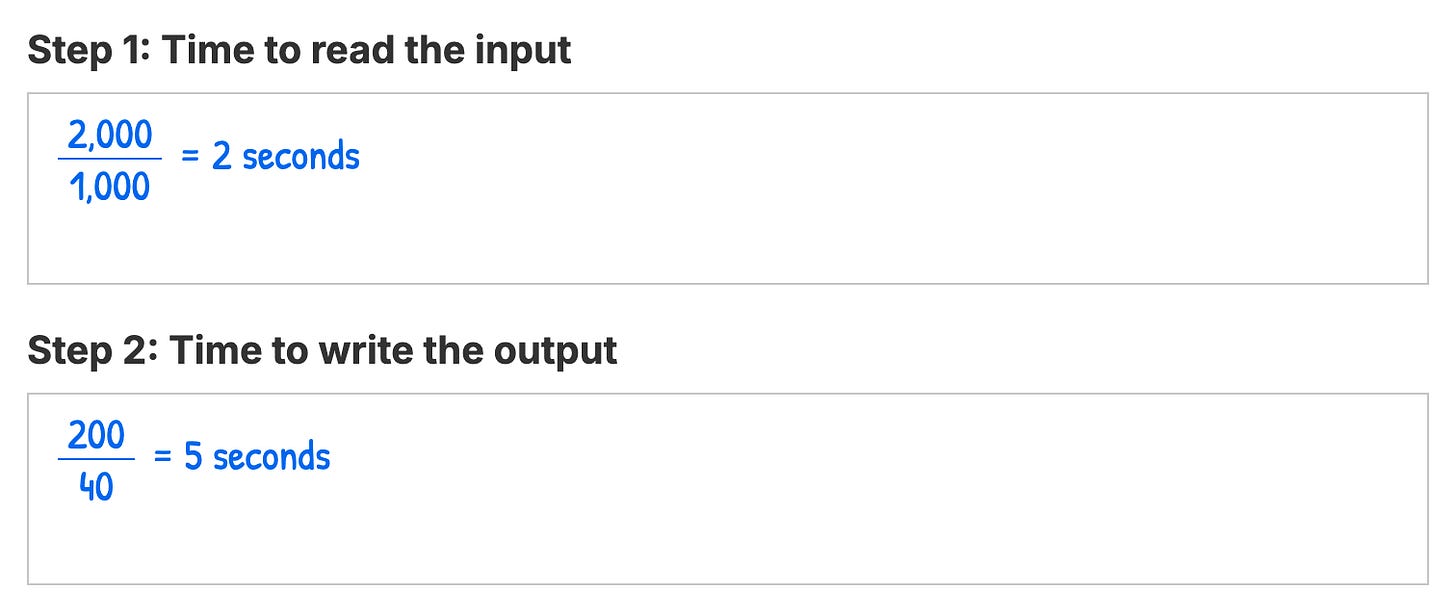Viewport: 1456px width, 612px height.
Task: Click the fraction bar between 2,000 and 1,000
Action: [110, 158]
